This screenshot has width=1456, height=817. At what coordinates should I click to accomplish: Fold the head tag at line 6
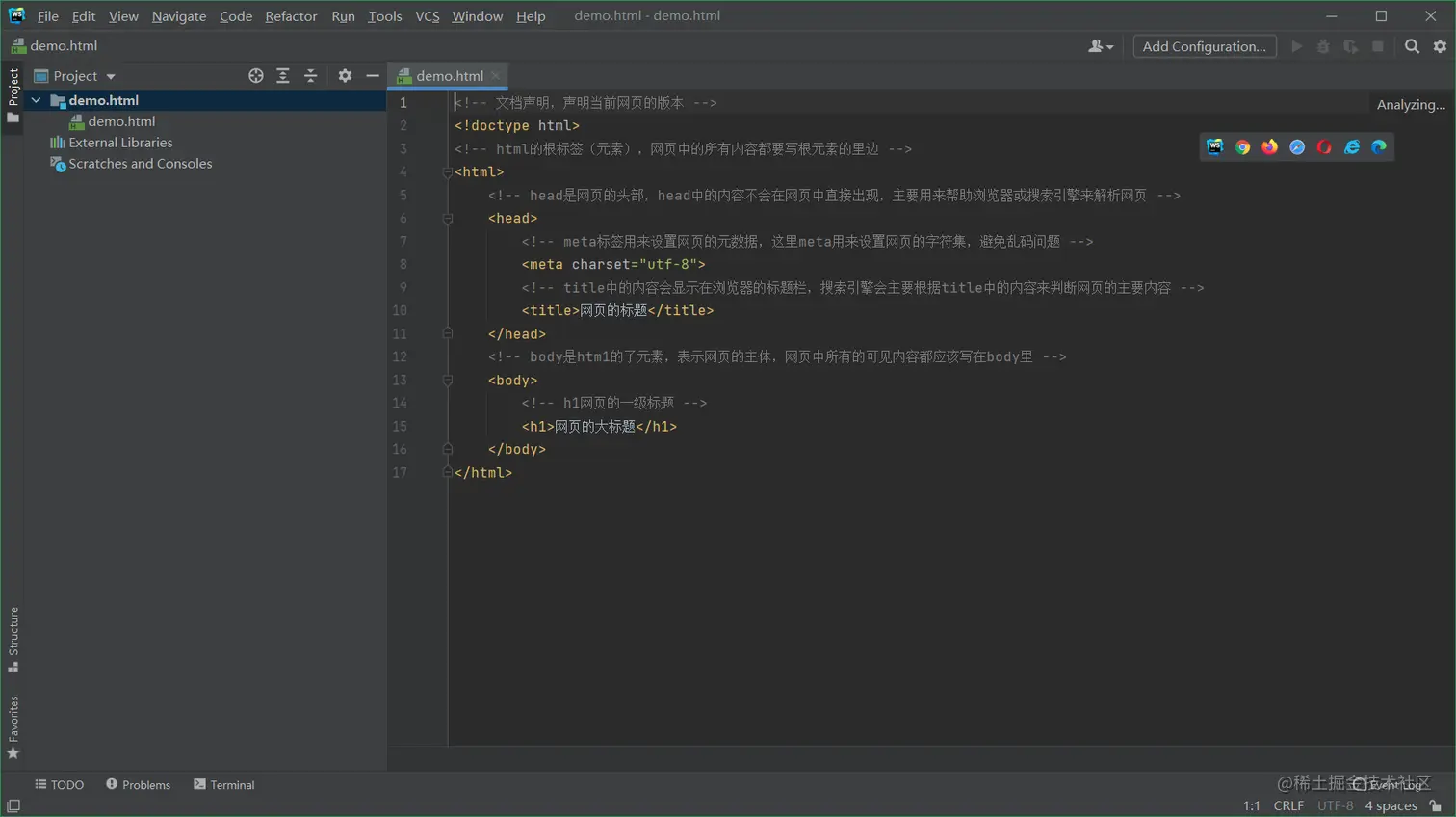pyautogui.click(x=447, y=219)
